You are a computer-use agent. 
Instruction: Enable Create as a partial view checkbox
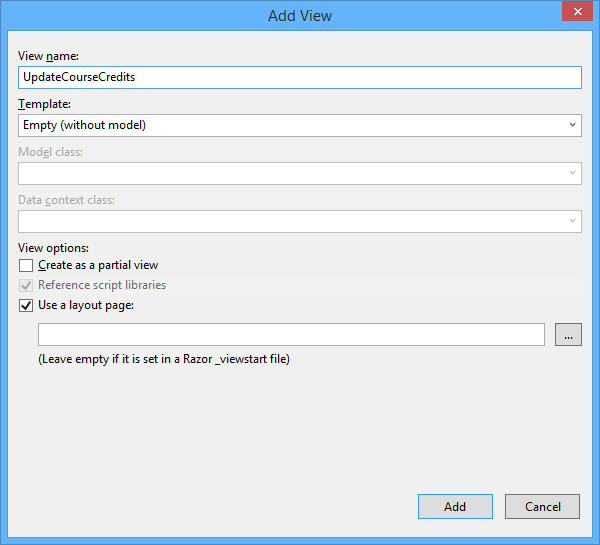click(26, 265)
